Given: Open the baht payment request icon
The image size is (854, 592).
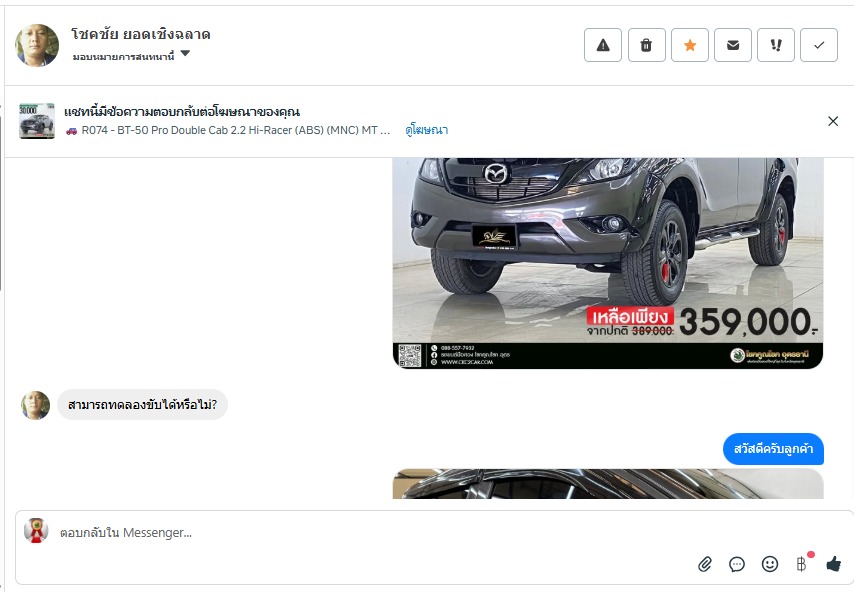Looking at the screenshot, I should 802,563.
